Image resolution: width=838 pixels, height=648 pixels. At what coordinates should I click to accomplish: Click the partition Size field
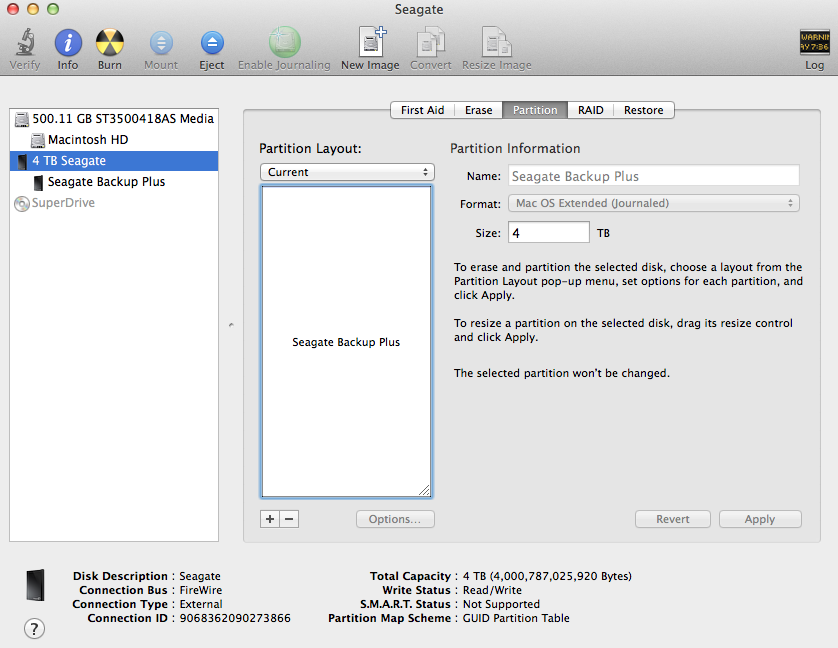(549, 233)
